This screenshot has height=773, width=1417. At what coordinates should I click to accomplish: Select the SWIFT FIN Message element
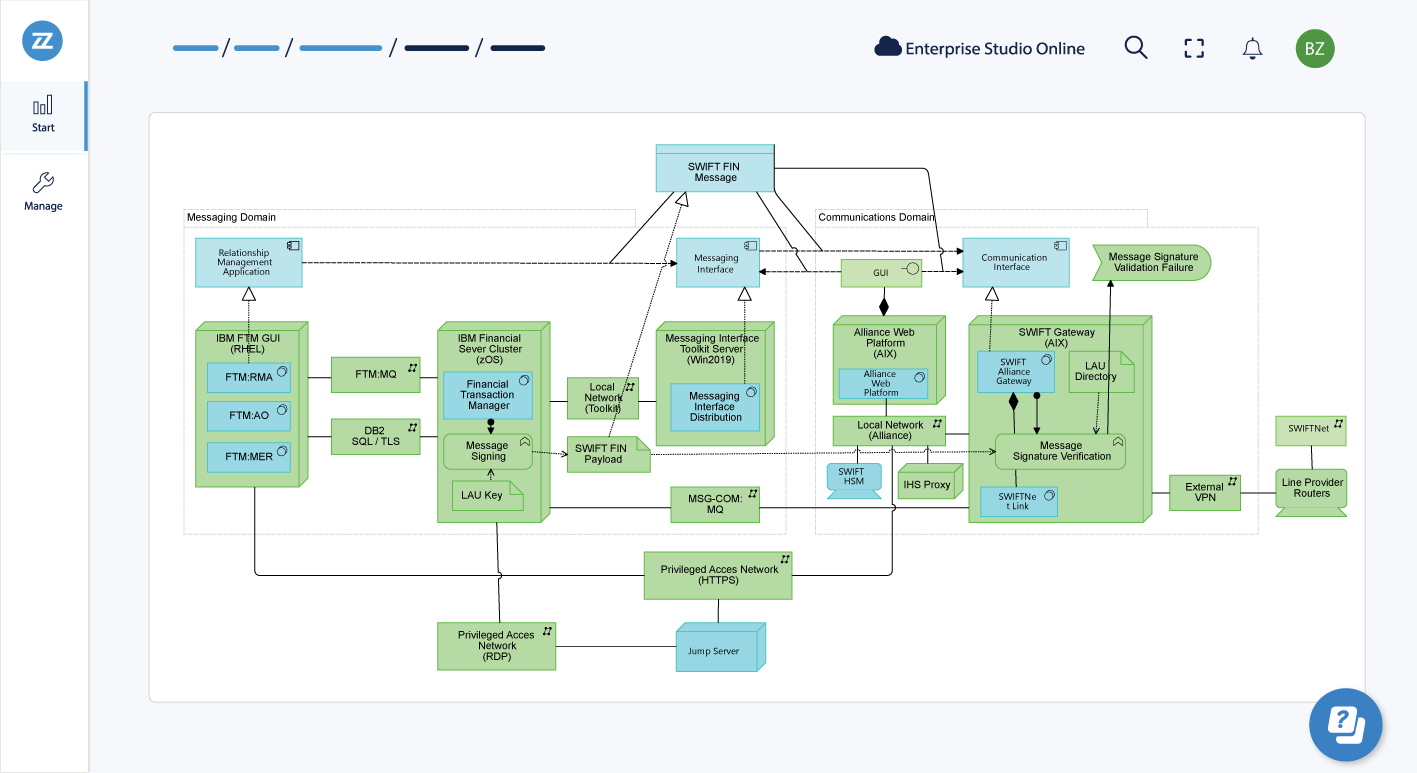coord(715,171)
